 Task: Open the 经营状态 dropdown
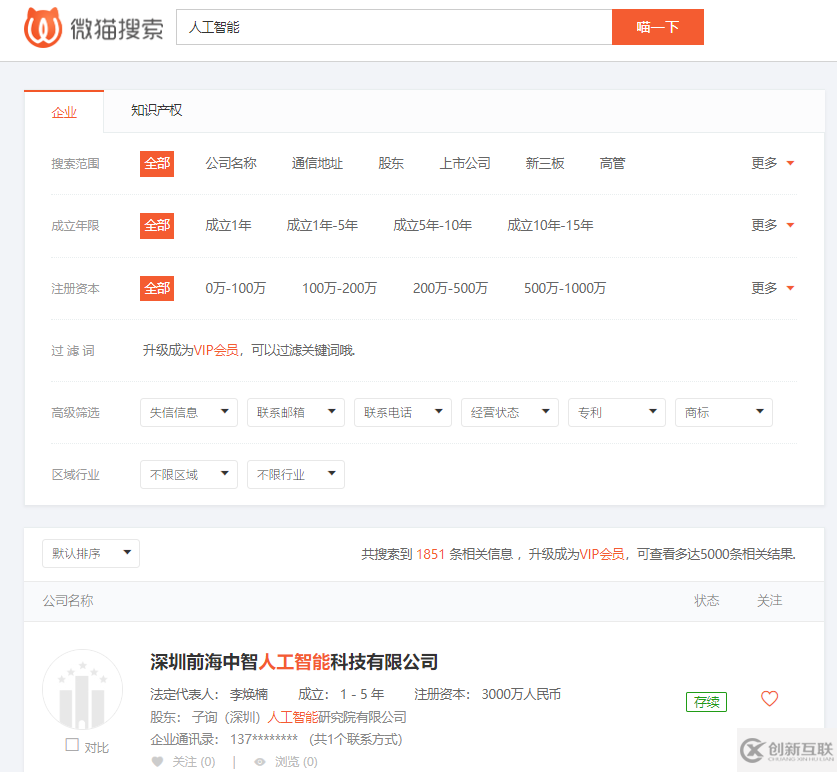click(x=510, y=412)
